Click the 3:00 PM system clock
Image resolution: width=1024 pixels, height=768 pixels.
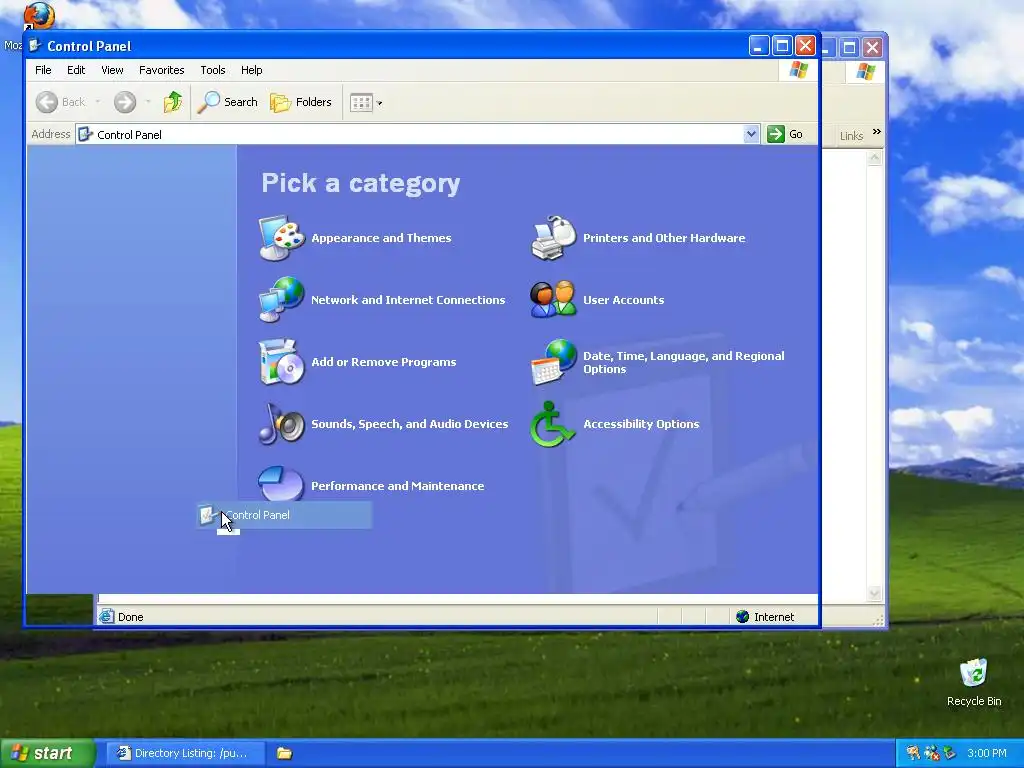tap(987, 753)
